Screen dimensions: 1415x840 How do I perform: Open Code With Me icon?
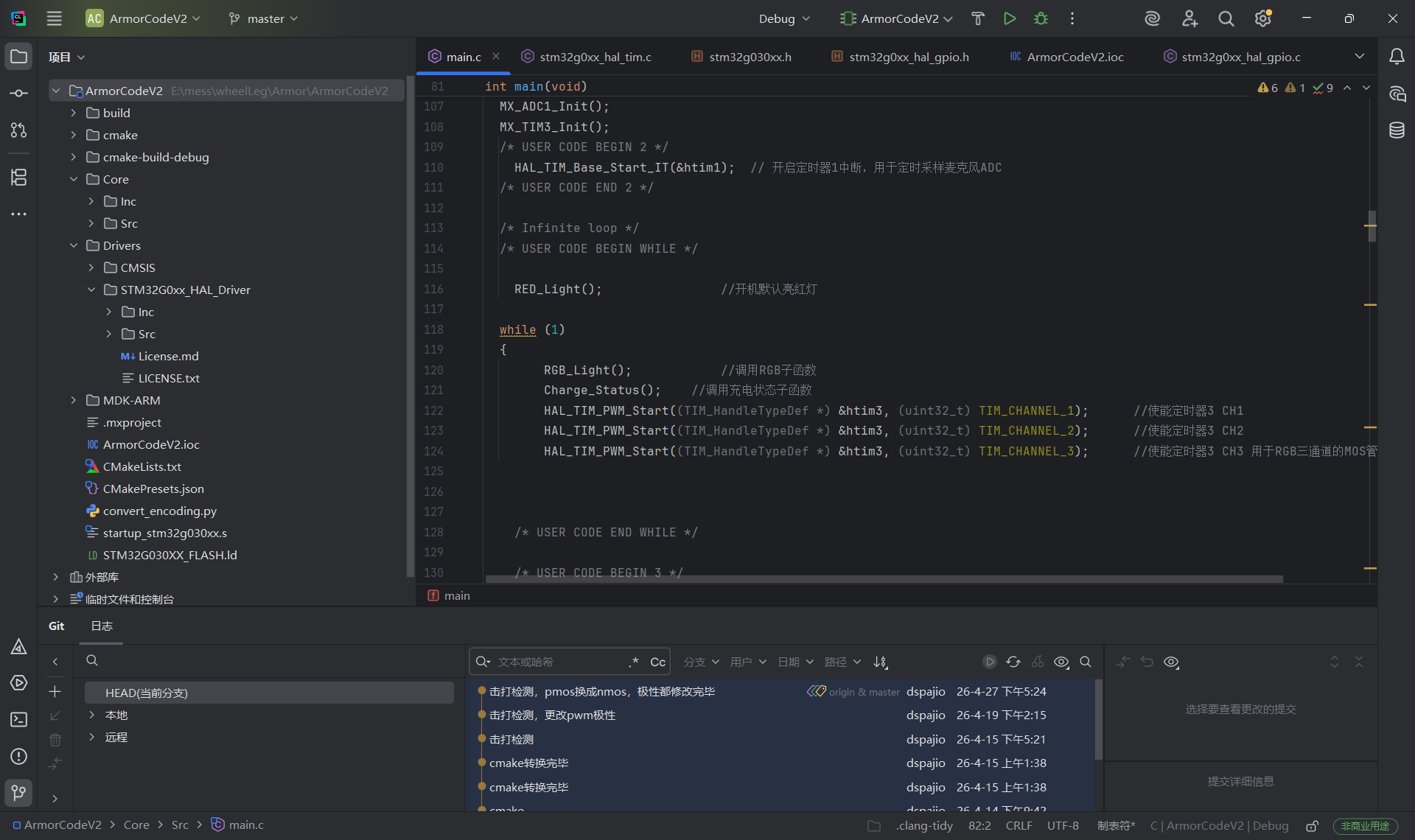(1189, 18)
